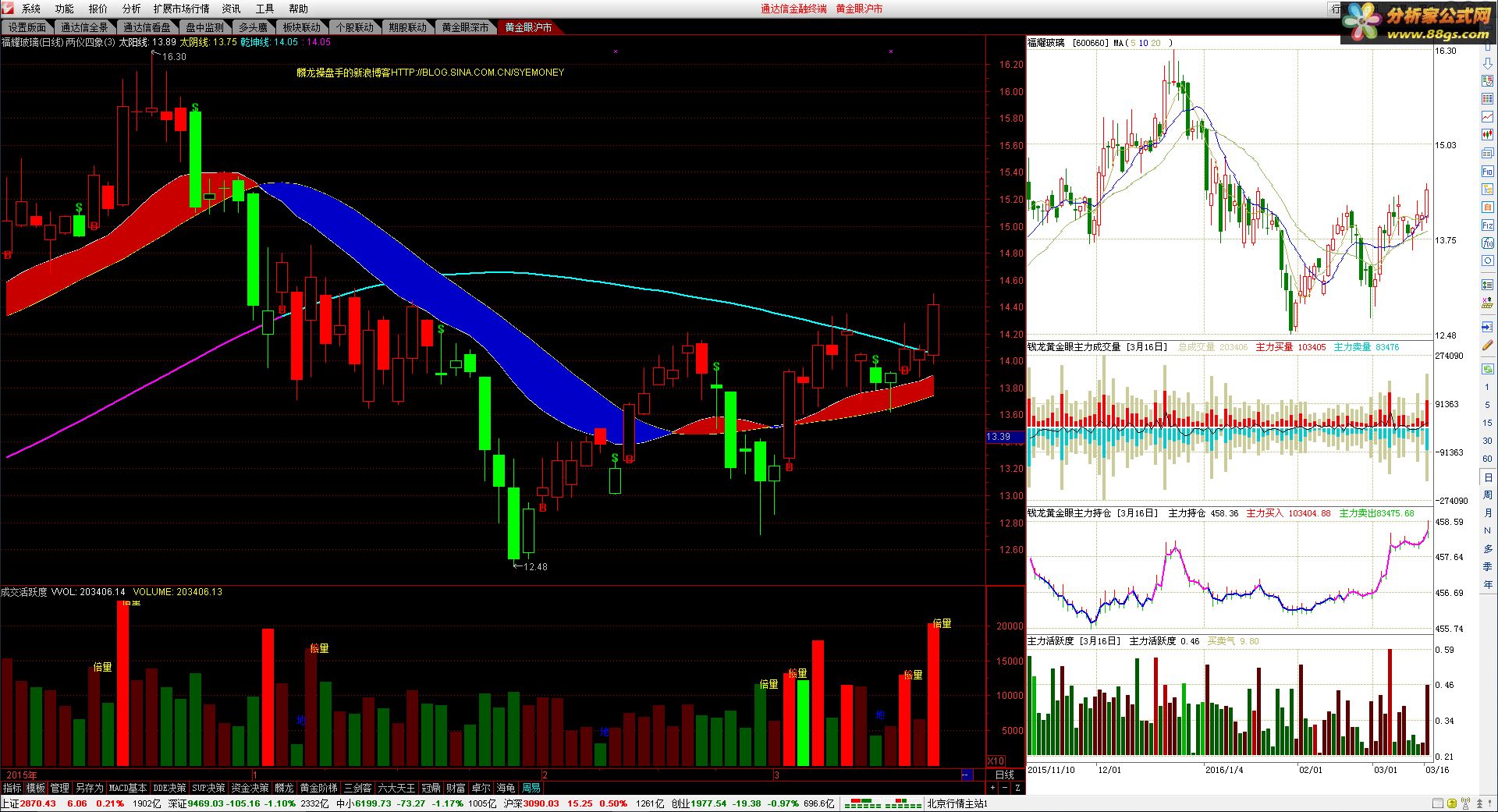
Task: Select the 1-minute period
Action: click(1487, 387)
